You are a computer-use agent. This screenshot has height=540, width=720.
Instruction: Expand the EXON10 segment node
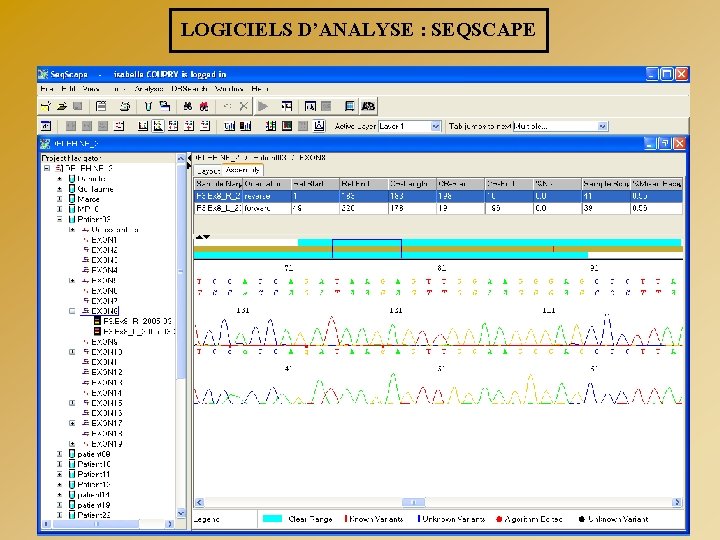(x=72, y=352)
